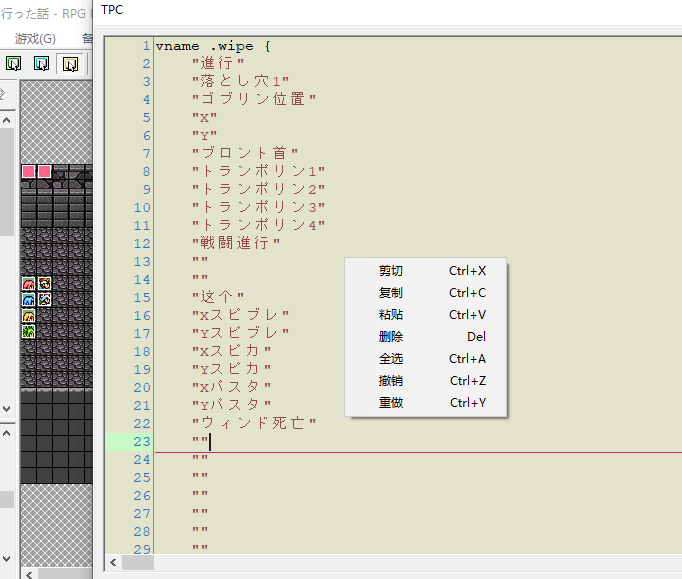Viewport: 682px width, 579px height.
Task: Click the lower left panel scroll-down arrow
Action: click(x=7, y=559)
